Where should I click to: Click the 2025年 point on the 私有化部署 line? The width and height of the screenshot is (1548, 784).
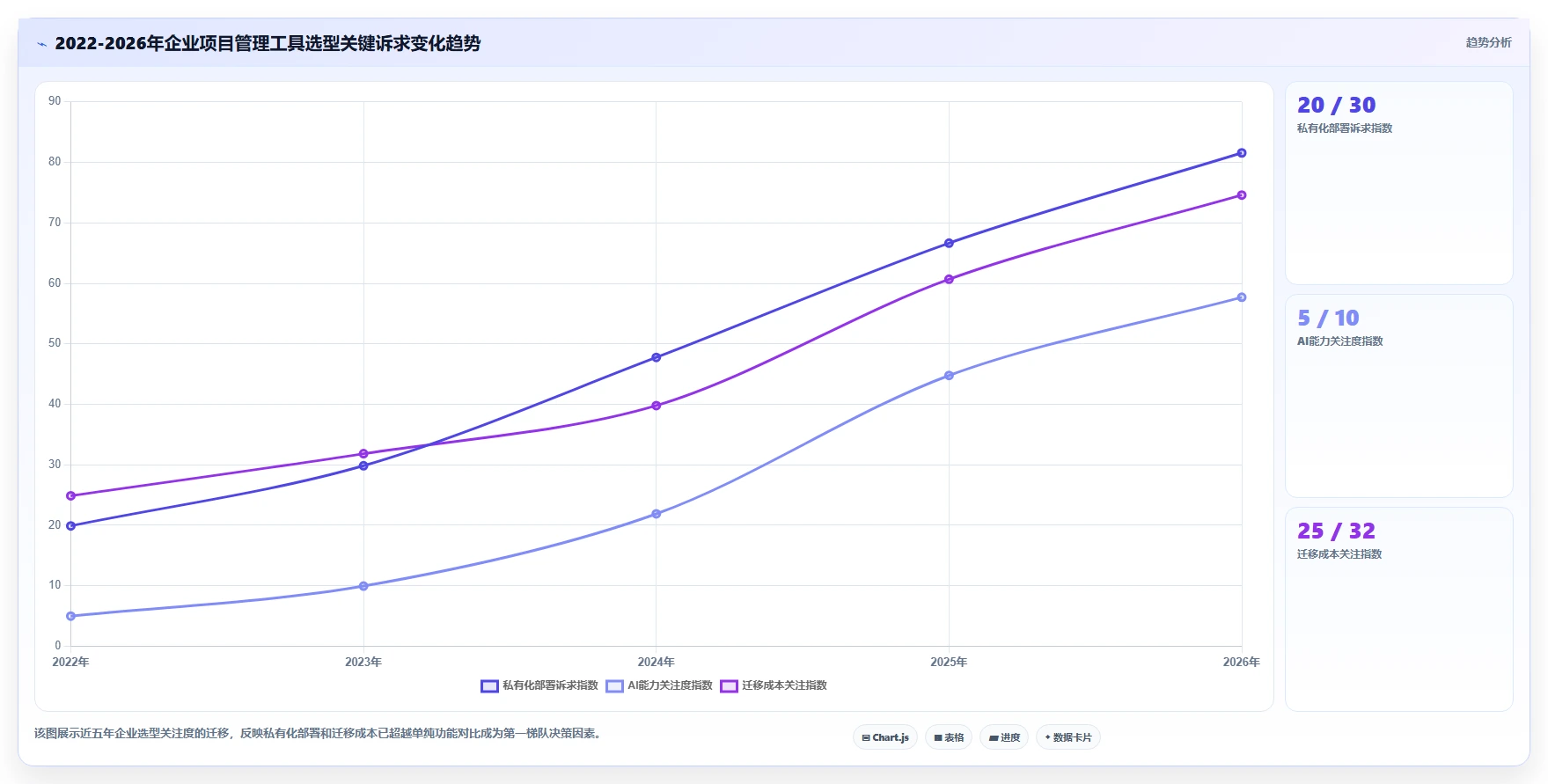949,244
